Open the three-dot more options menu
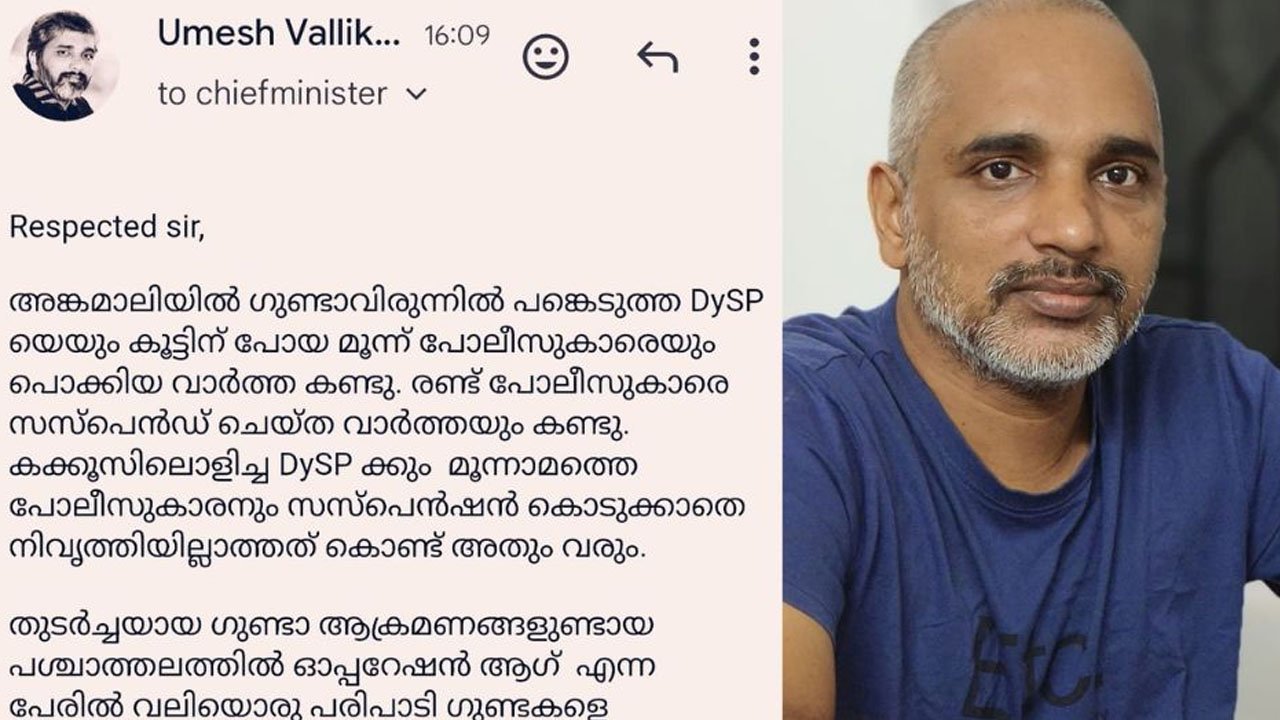The width and height of the screenshot is (1280, 720). (754, 57)
